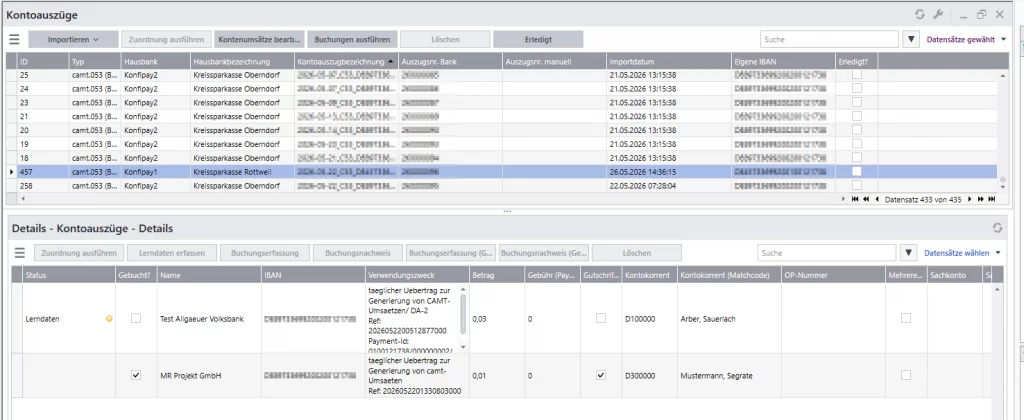Sort by Hausbankbezeichnung column header

[x=242, y=61]
